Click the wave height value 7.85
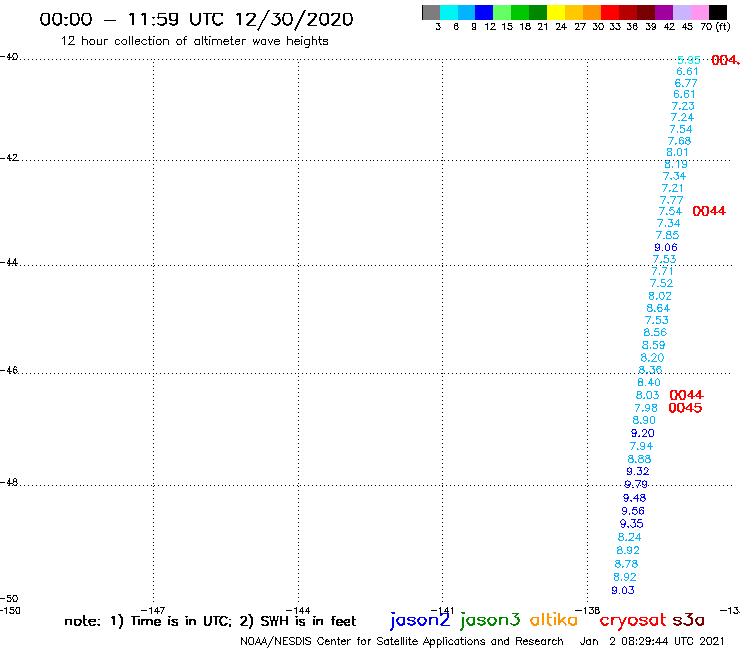 [x=667, y=235]
